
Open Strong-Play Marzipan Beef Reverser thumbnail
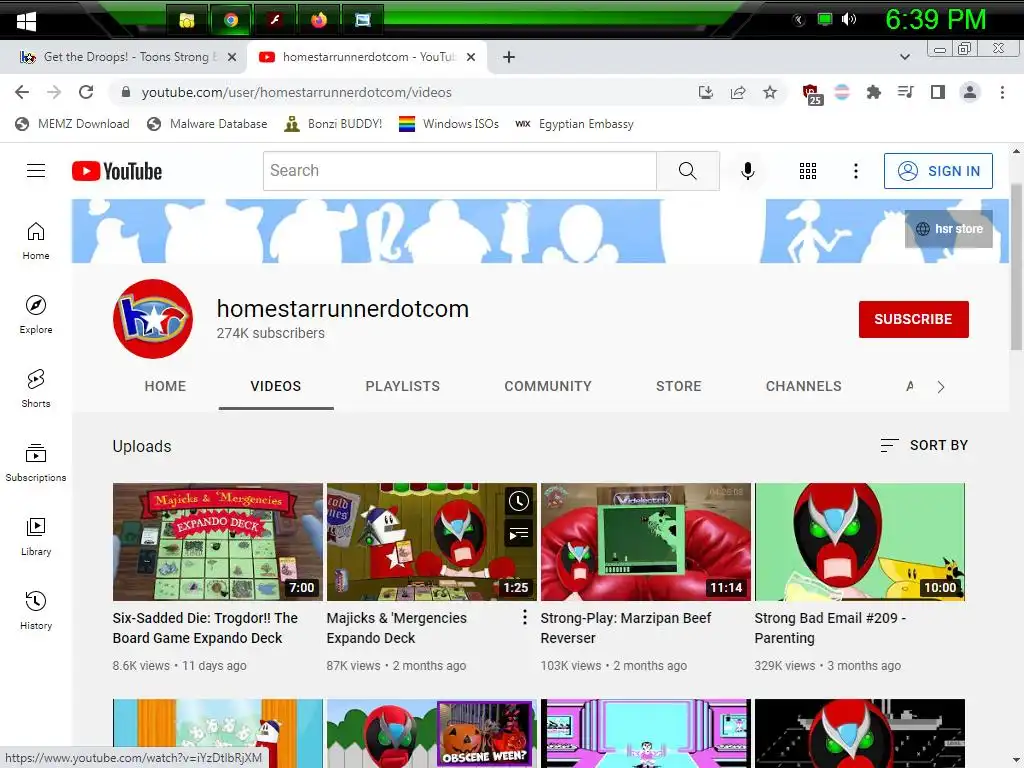646,541
